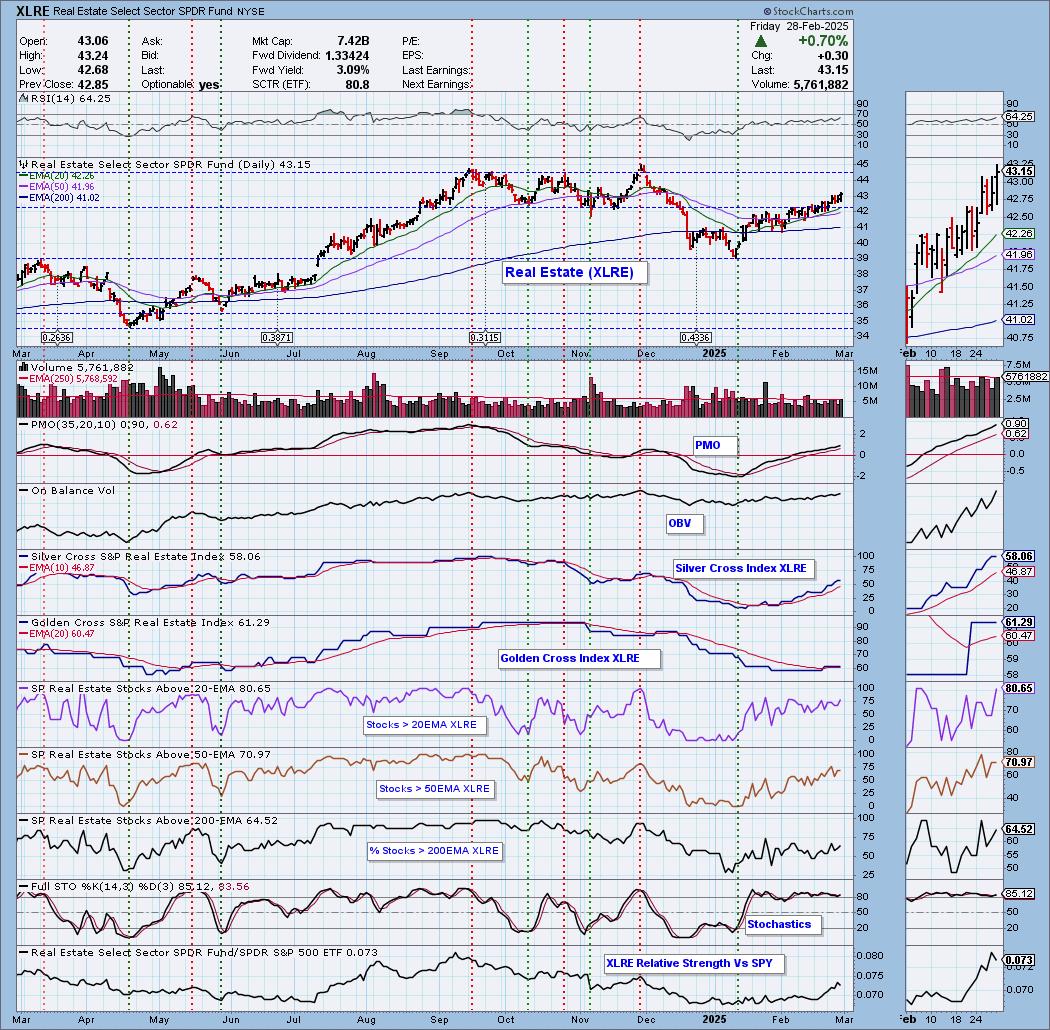
Task: Click the green up-triangle change indicator
Action: 761,41
